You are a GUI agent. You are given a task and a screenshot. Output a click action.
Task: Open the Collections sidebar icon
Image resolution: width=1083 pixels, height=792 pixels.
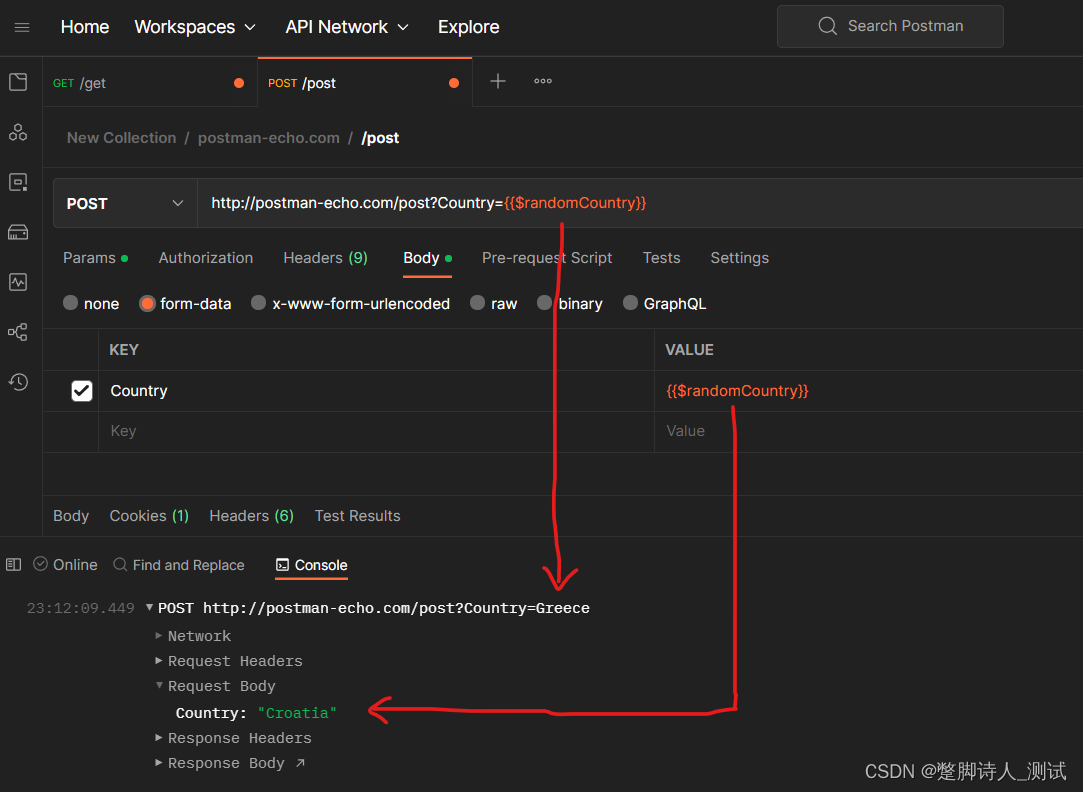(18, 82)
